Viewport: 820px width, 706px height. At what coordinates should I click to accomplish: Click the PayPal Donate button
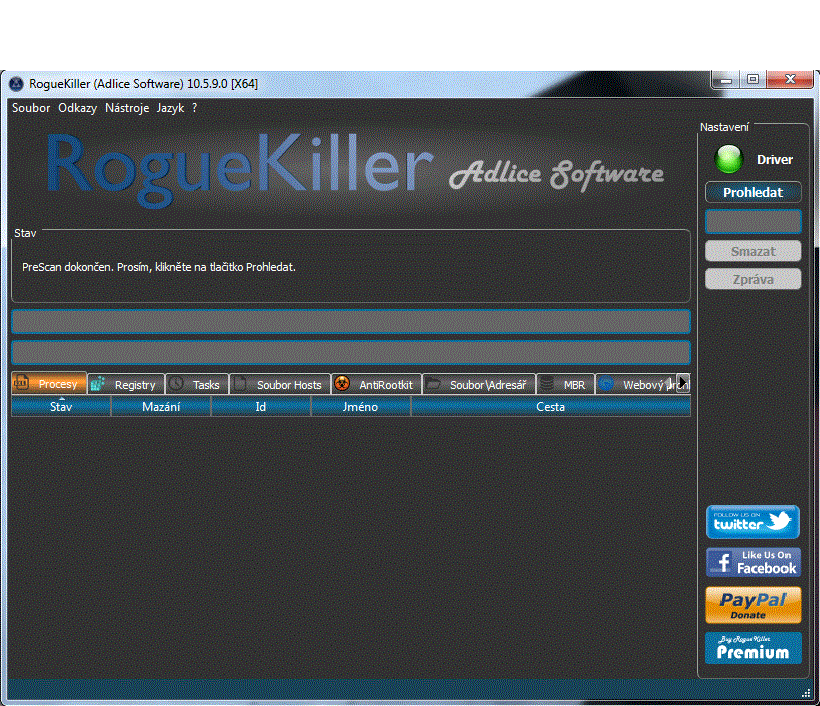pyautogui.click(x=753, y=605)
